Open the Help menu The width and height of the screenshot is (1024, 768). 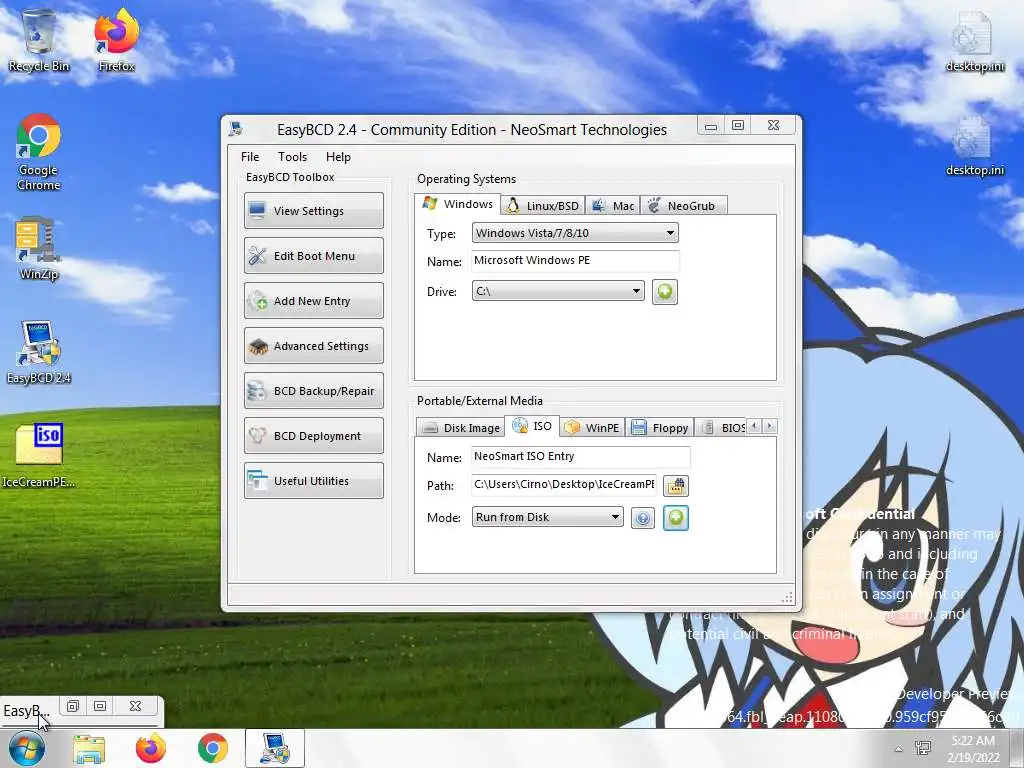[x=338, y=157]
